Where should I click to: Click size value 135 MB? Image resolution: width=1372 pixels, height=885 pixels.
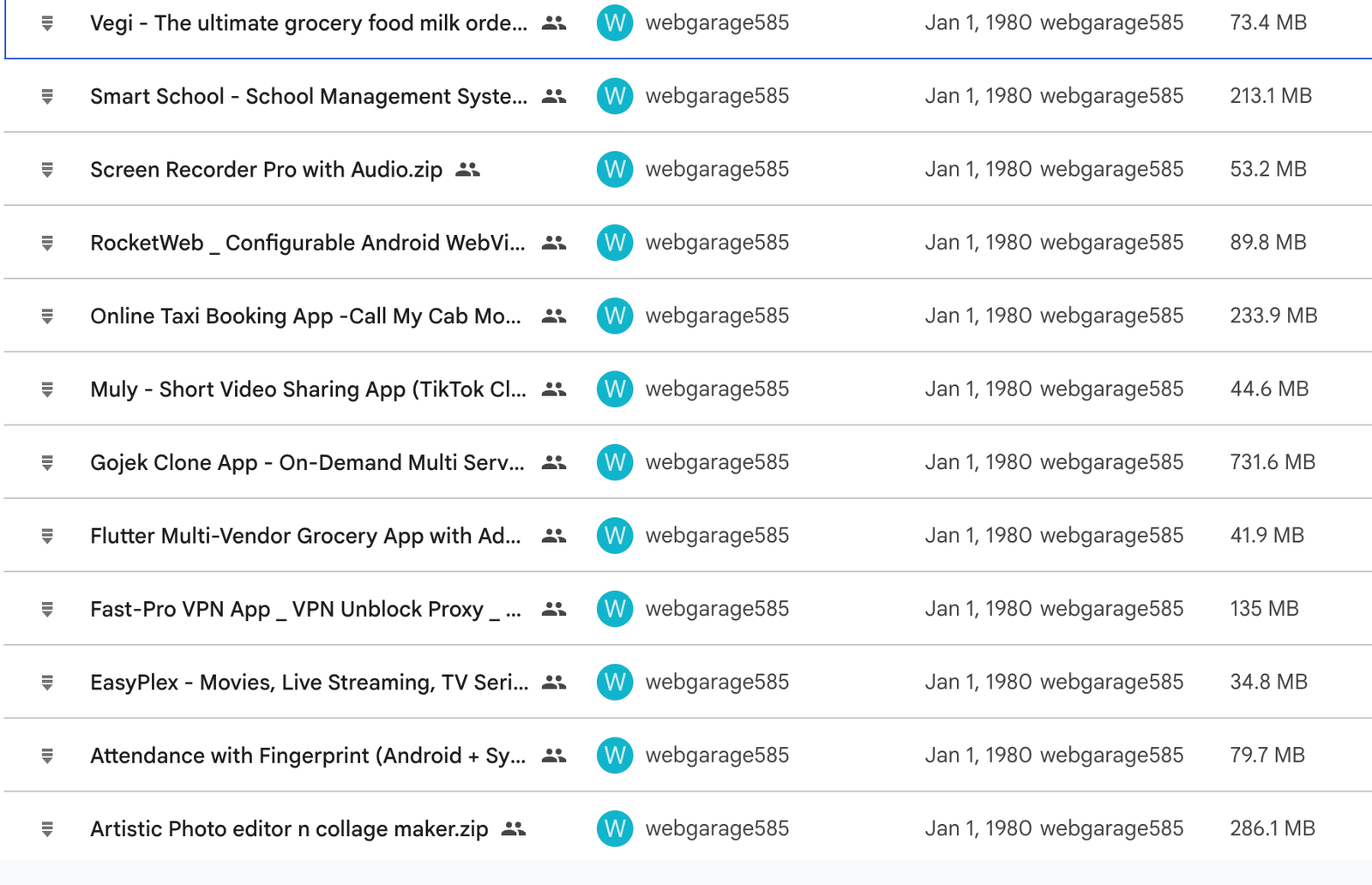coord(1264,610)
